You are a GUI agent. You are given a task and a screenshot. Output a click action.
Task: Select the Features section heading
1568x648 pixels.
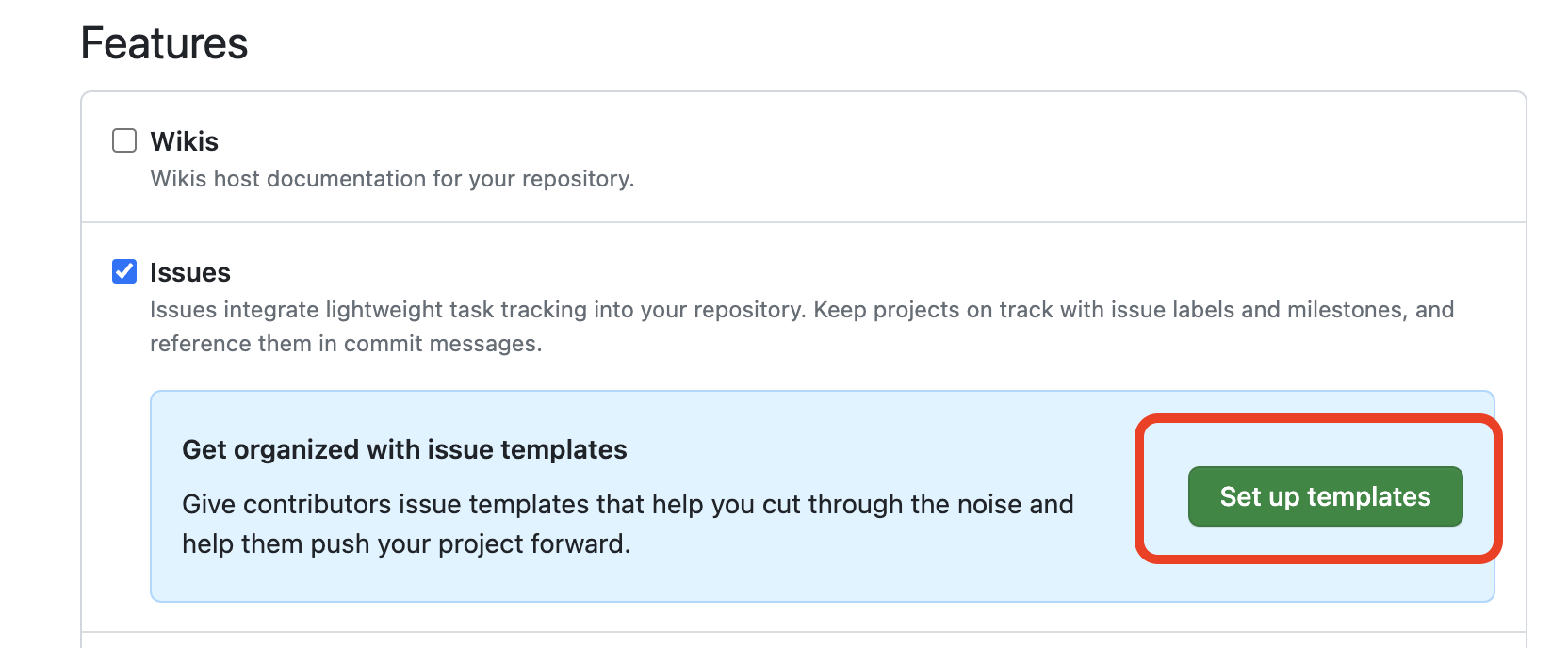coord(165,43)
